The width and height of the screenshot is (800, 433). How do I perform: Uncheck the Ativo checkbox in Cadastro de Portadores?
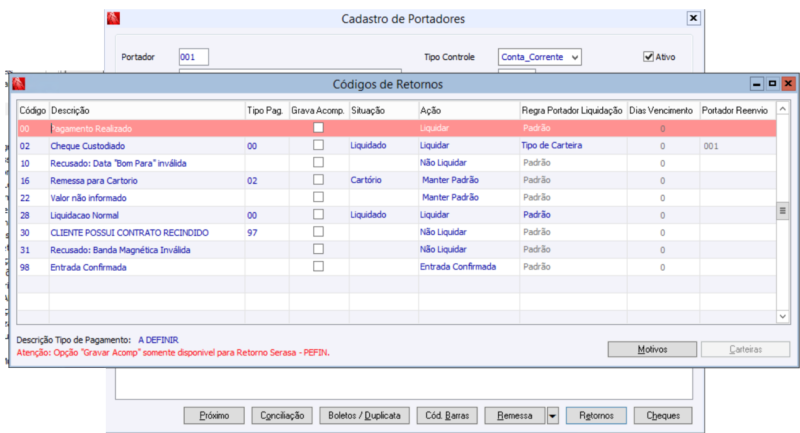click(x=648, y=57)
